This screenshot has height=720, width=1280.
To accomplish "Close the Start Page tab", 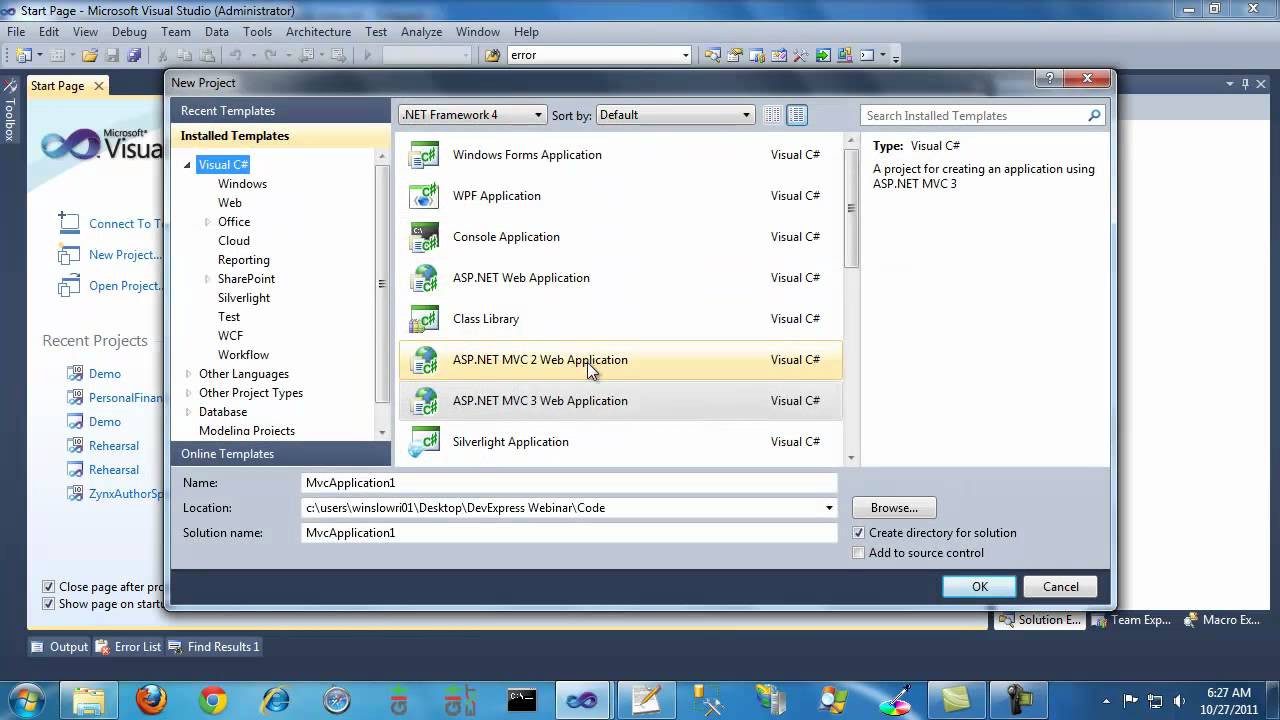I will click(99, 86).
